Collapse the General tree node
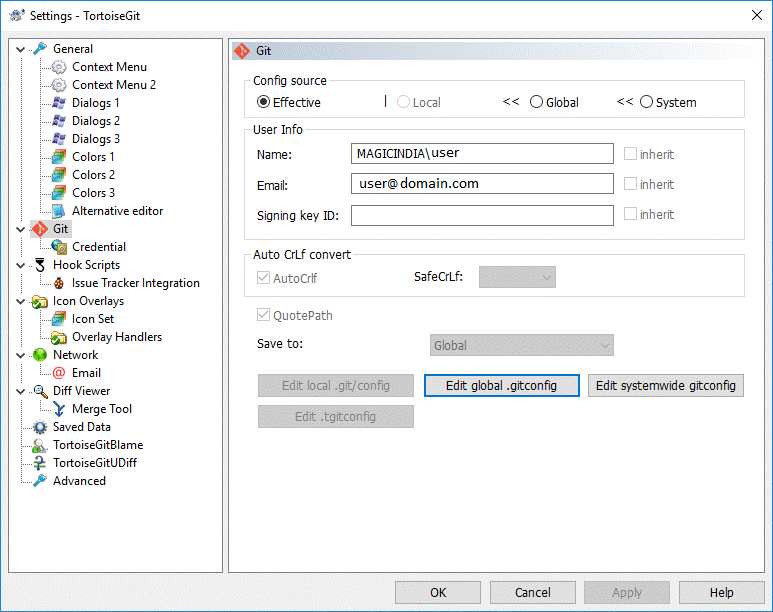Viewport: 773px width, 612px height. point(21,49)
